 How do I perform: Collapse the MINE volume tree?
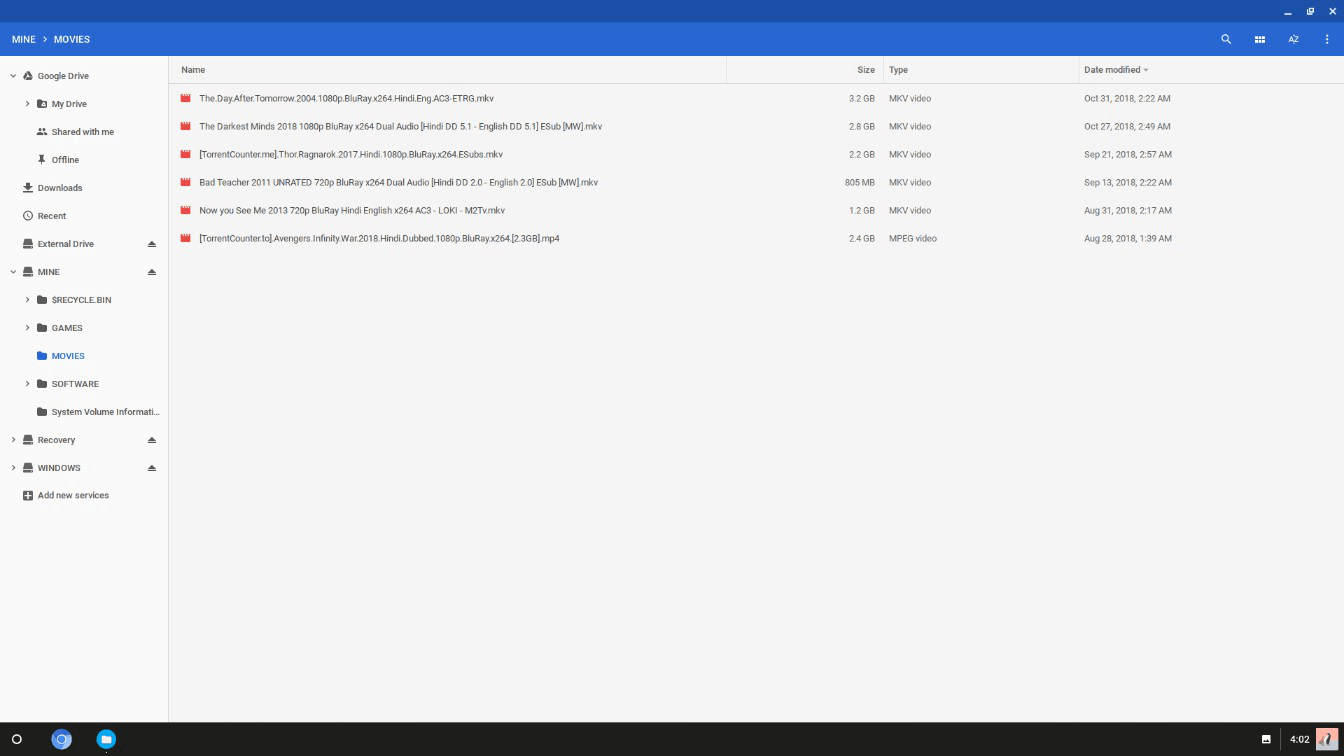coord(13,272)
